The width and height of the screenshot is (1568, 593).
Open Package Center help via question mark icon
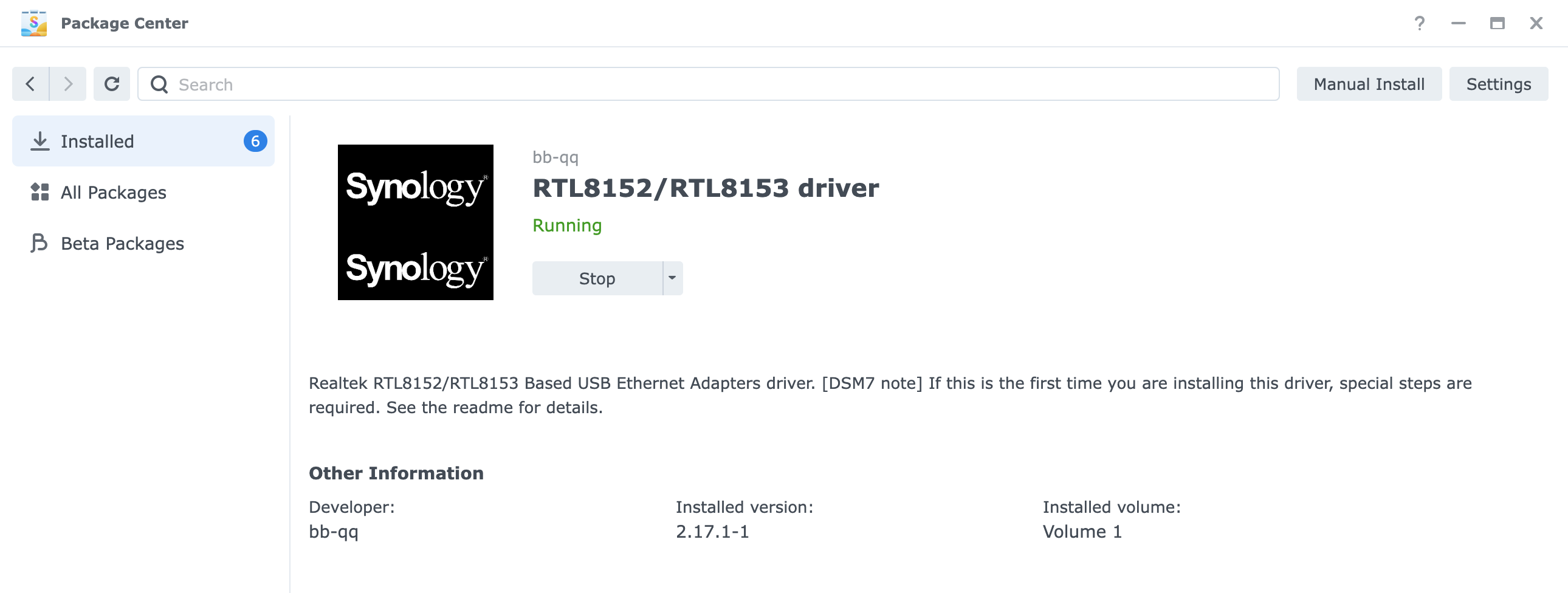1420,23
